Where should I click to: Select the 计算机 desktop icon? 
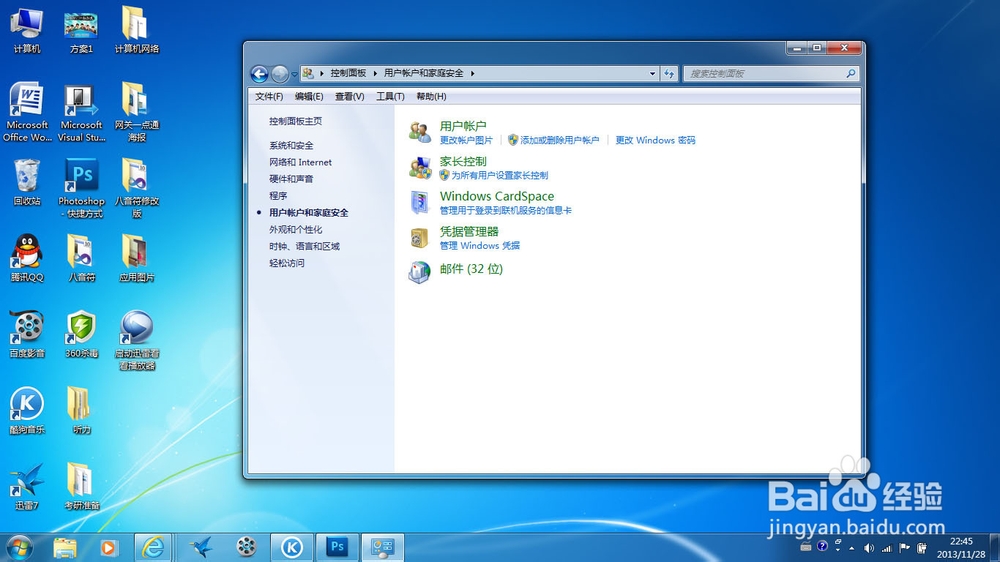coord(27,22)
